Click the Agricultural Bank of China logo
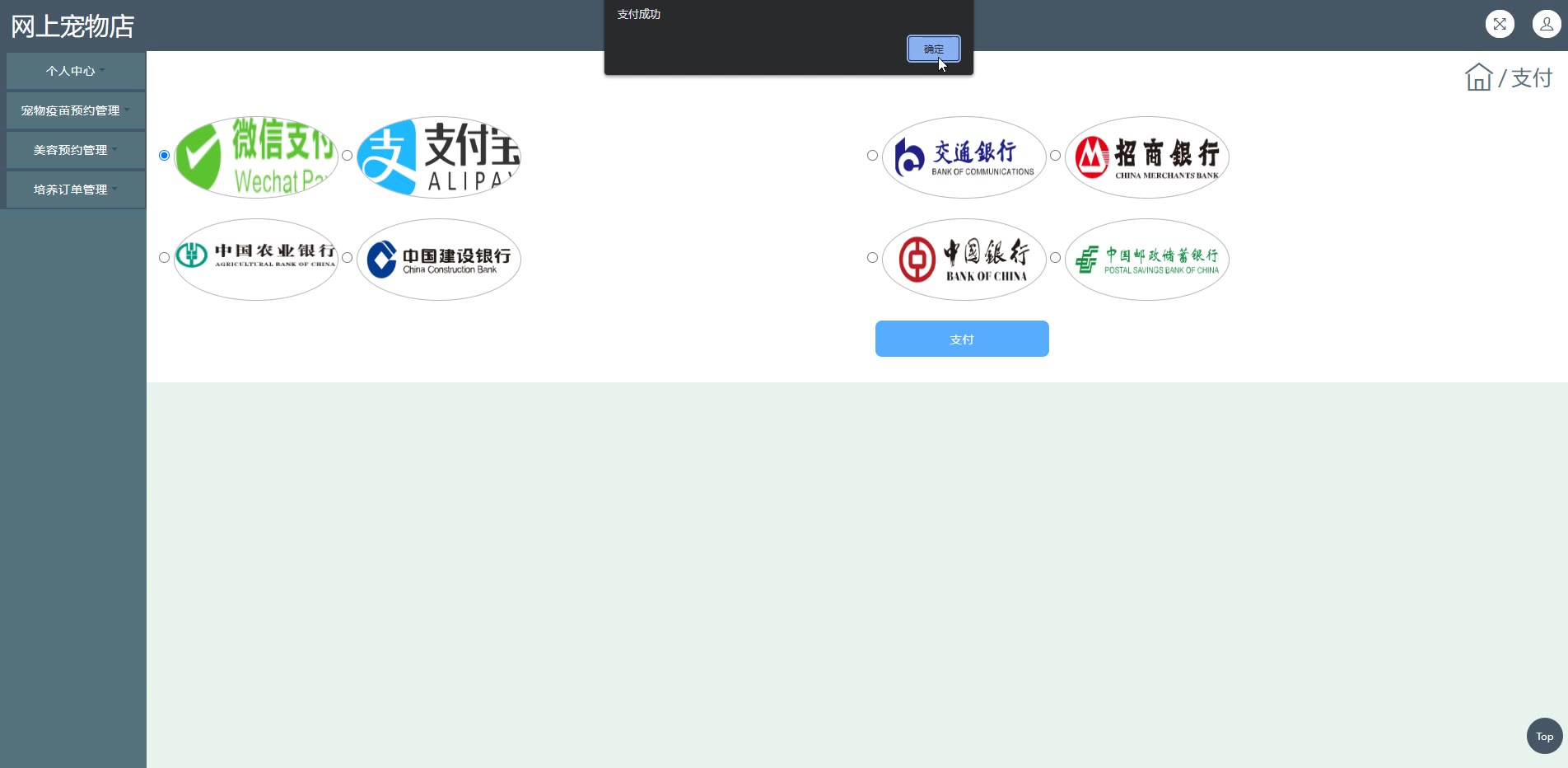Viewport: 1568px width, 768px height. click(256, 259)
